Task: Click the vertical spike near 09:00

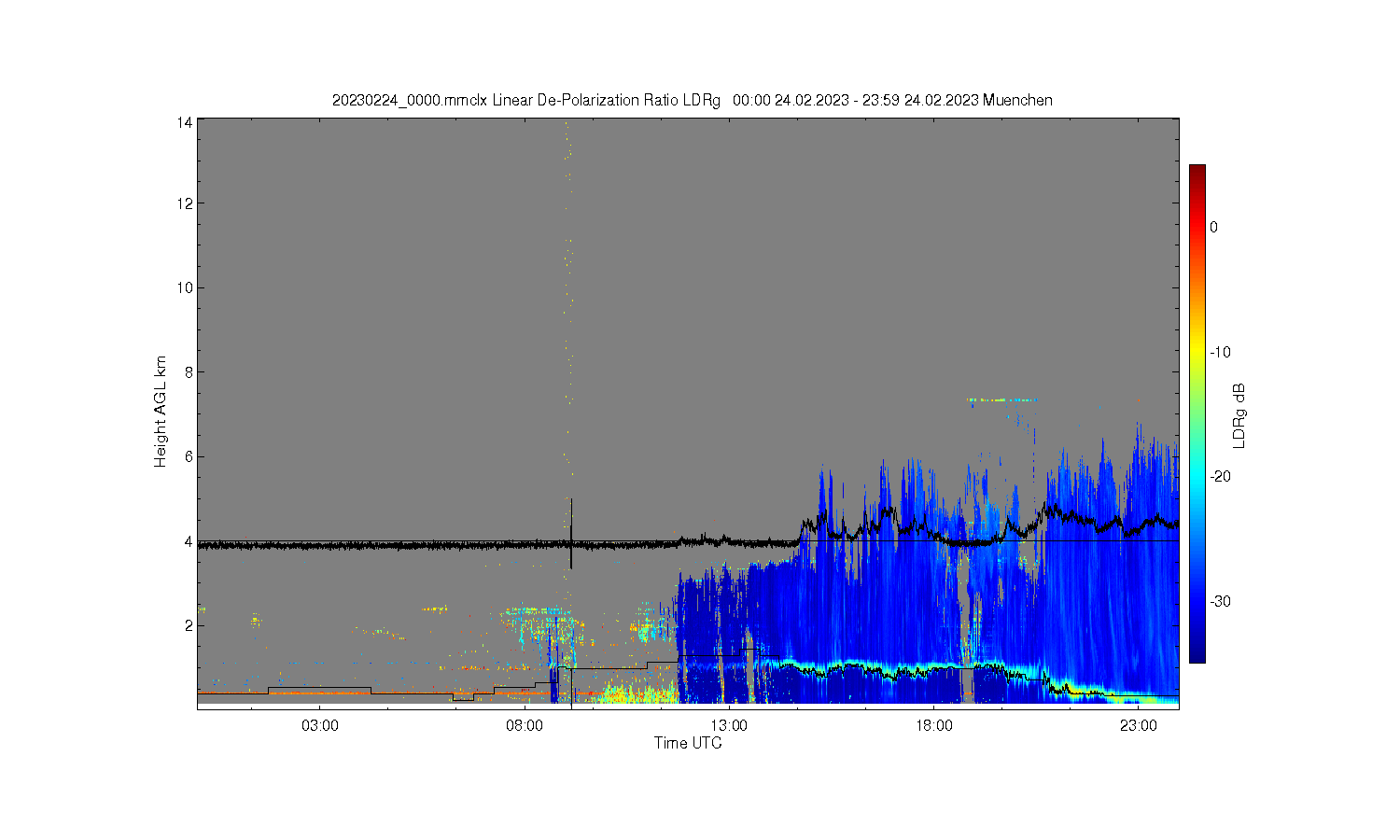Action: click(571, 534)
